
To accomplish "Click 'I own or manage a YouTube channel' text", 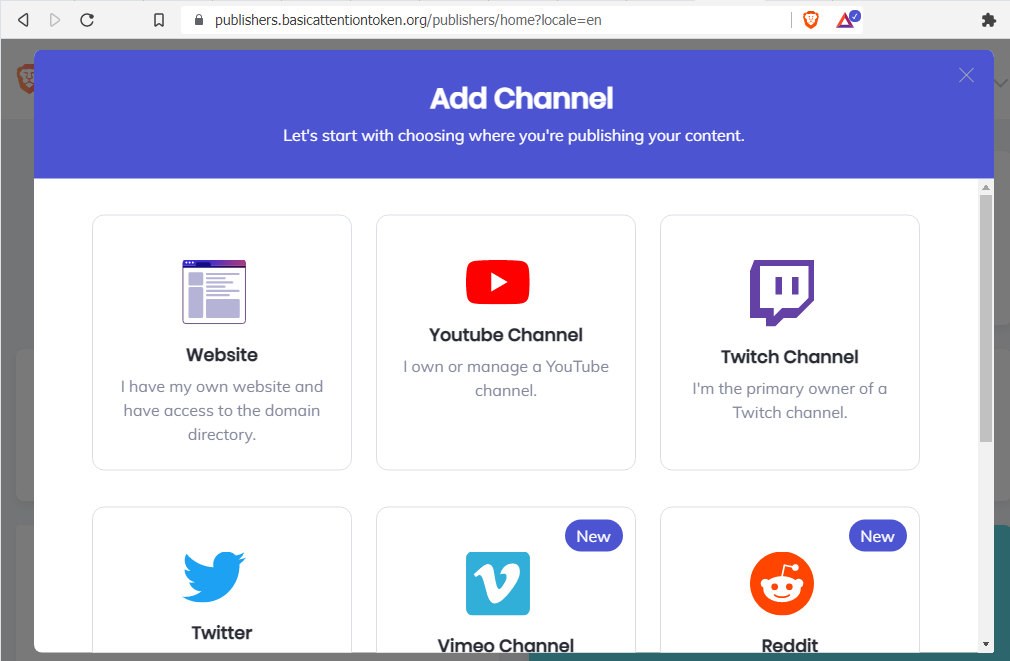I will pyautogui.click(x=506, y=378).
